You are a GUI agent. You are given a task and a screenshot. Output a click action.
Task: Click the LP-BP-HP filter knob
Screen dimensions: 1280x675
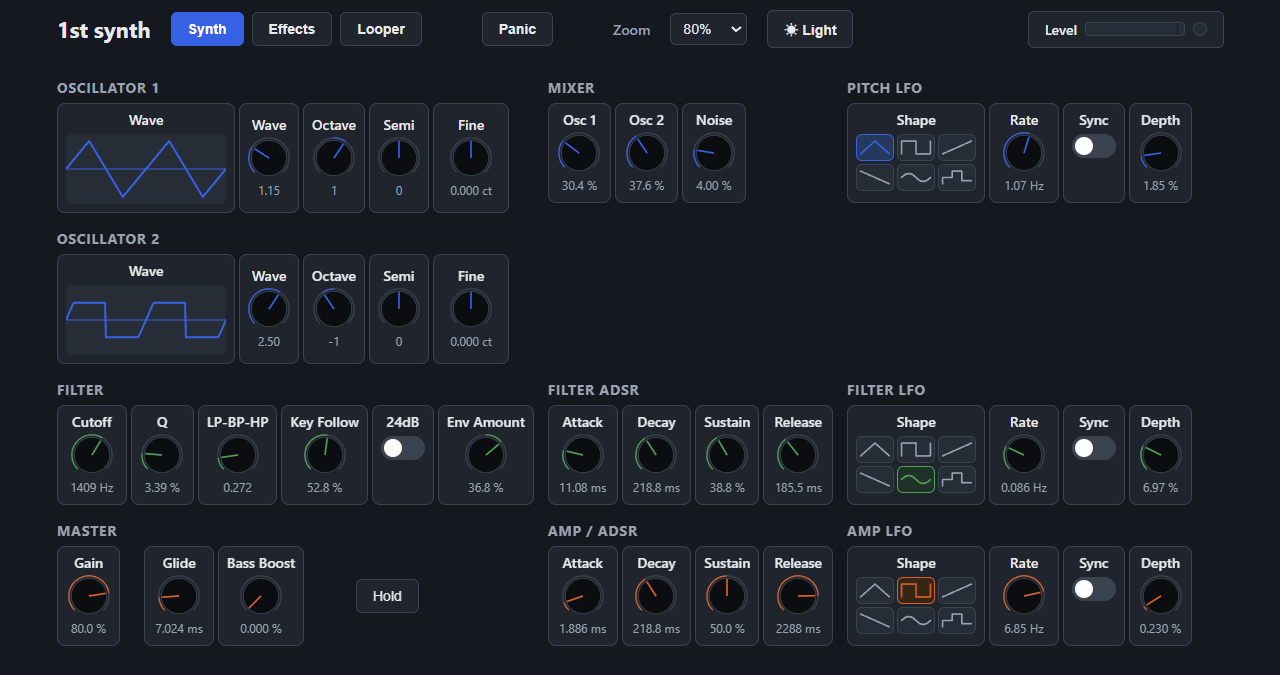[x=238, y=455]
